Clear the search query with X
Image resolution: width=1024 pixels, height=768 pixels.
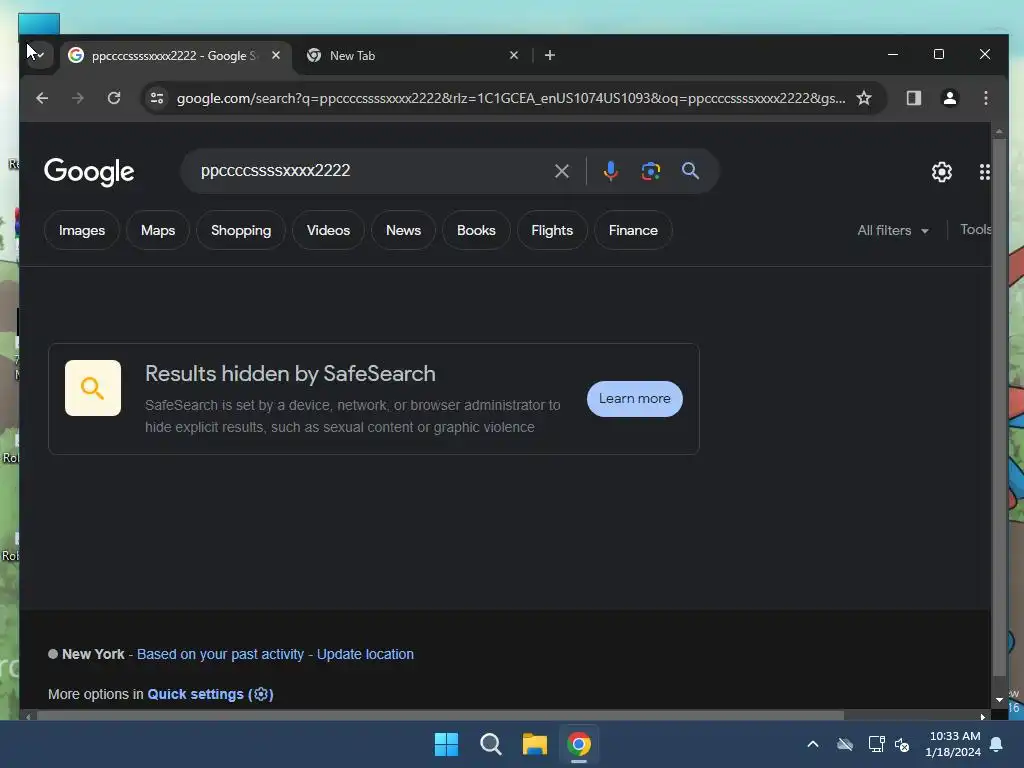(x=562, y=171)
